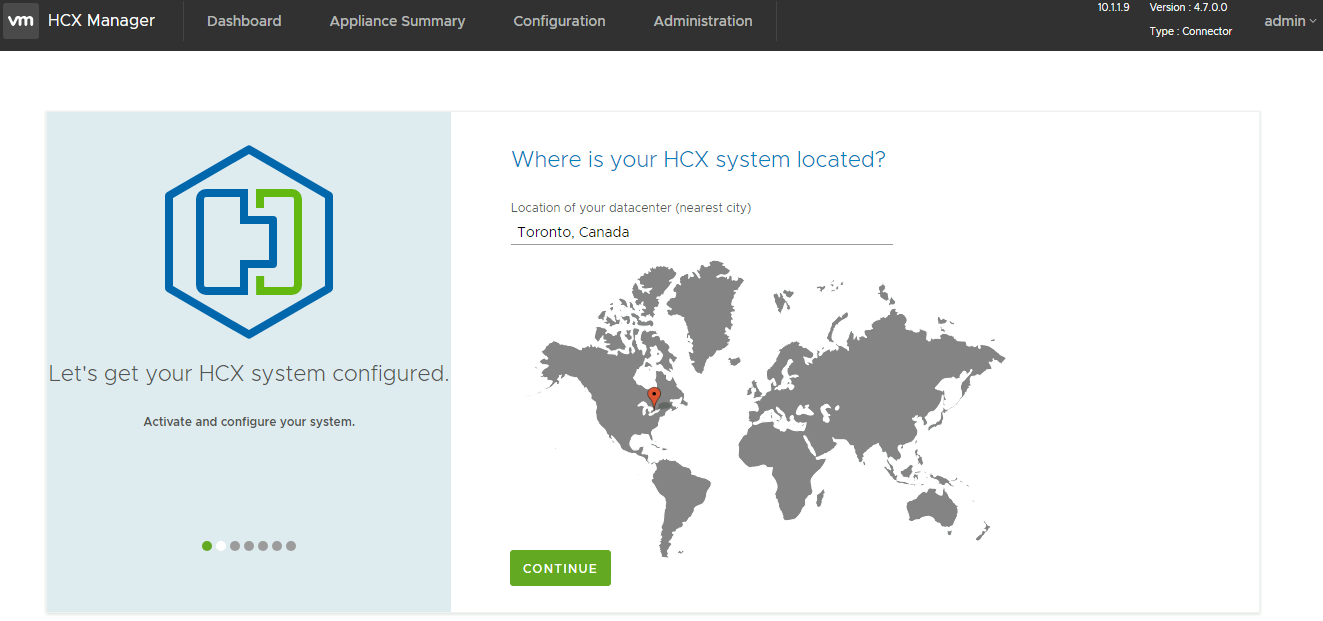Open the Dashboard tab
The width and height of the screenshot is (1323, 621).
244,20
